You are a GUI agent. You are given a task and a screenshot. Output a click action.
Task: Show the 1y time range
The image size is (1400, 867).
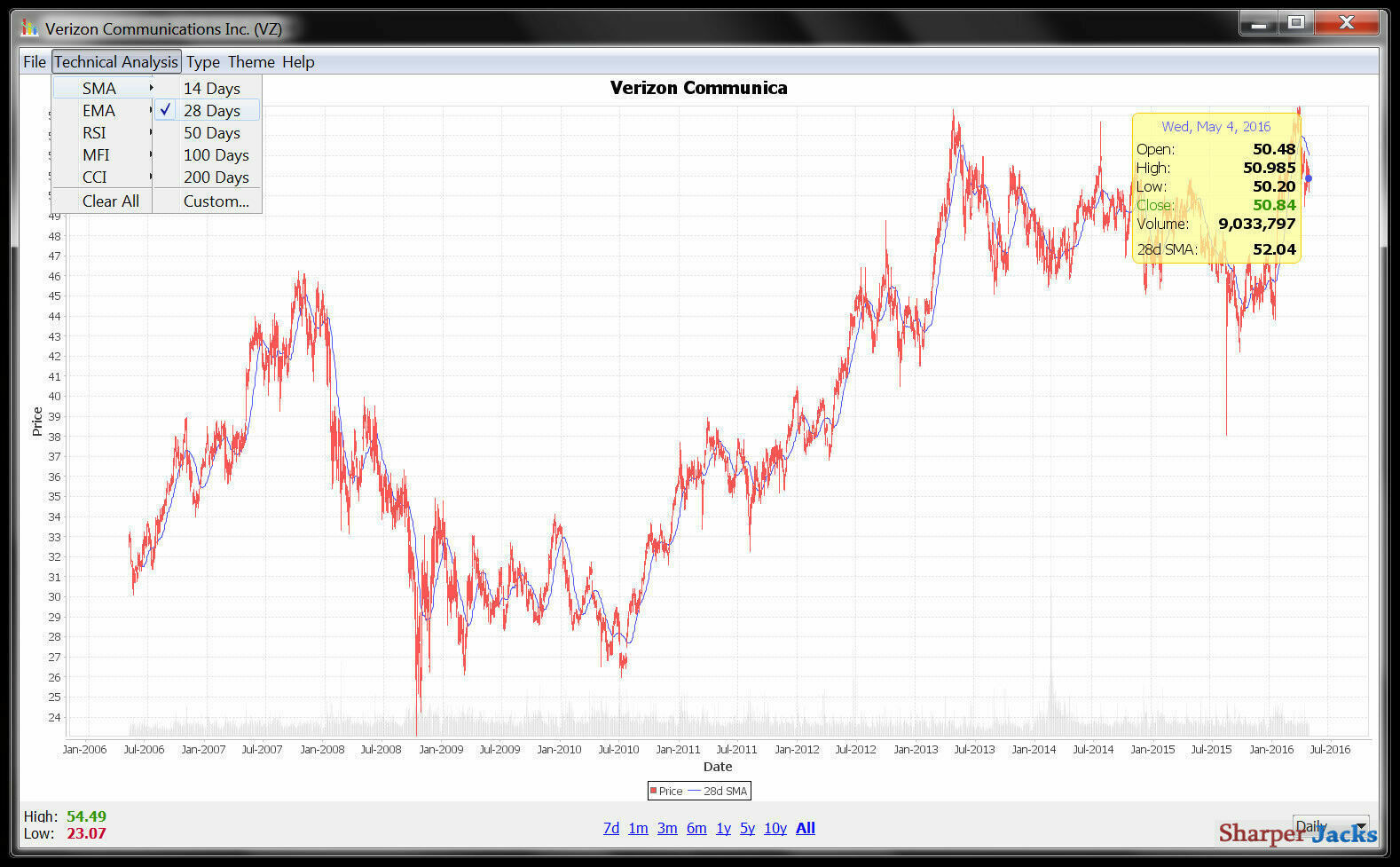[723, 828]
